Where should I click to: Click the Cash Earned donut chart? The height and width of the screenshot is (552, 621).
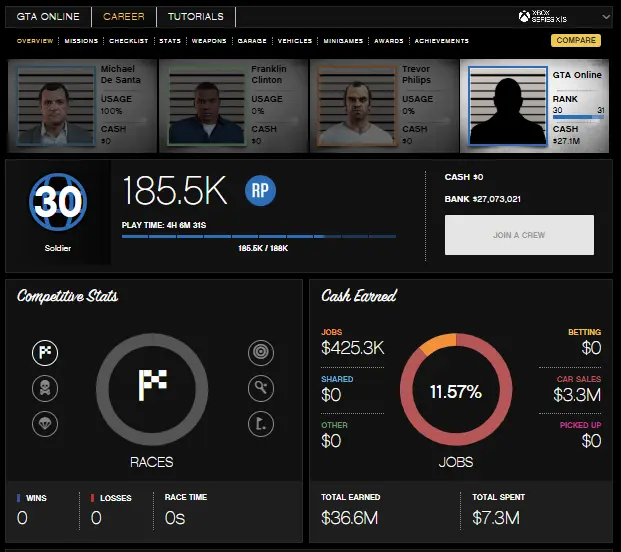456,390
